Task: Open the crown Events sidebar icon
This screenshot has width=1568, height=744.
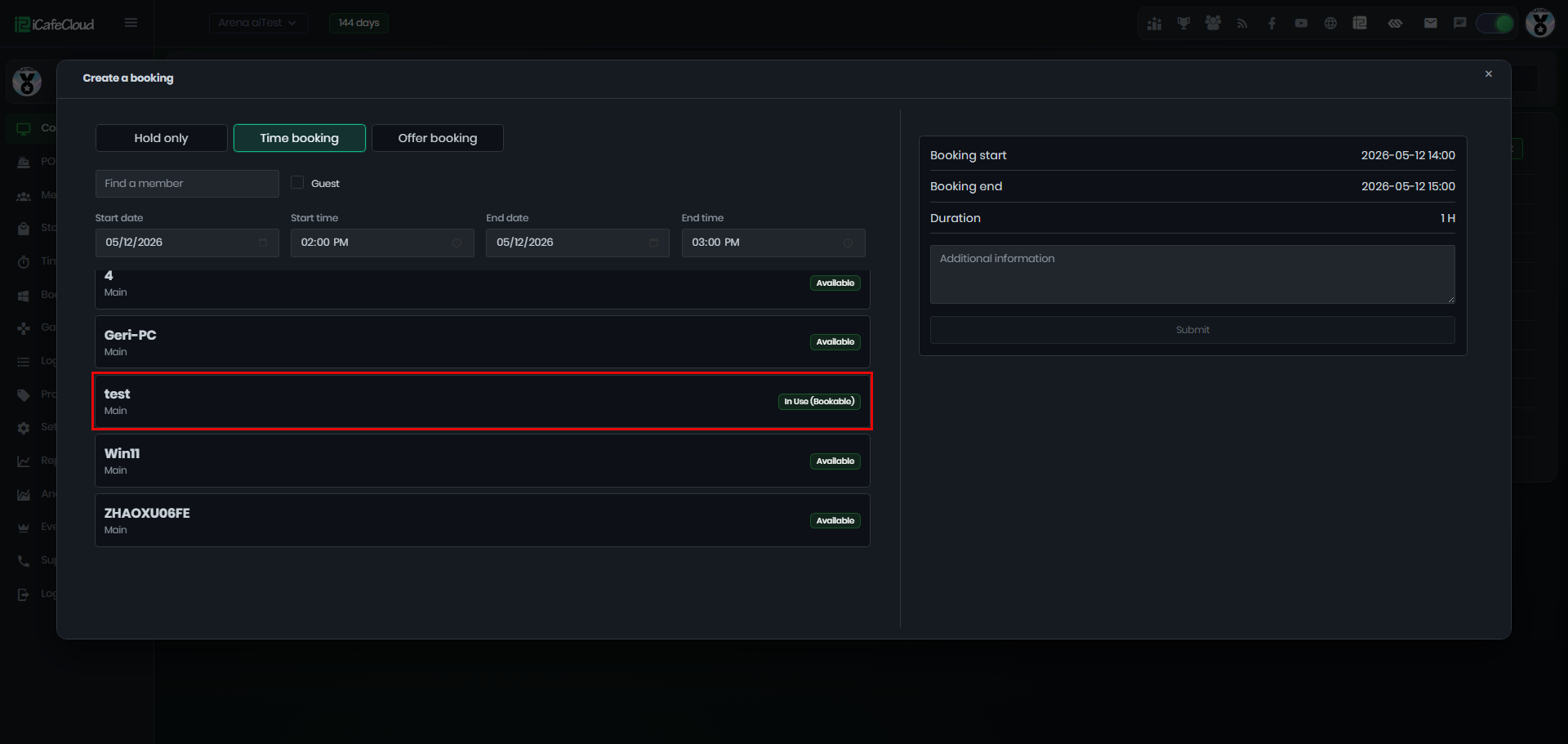Action: (24, 527)
